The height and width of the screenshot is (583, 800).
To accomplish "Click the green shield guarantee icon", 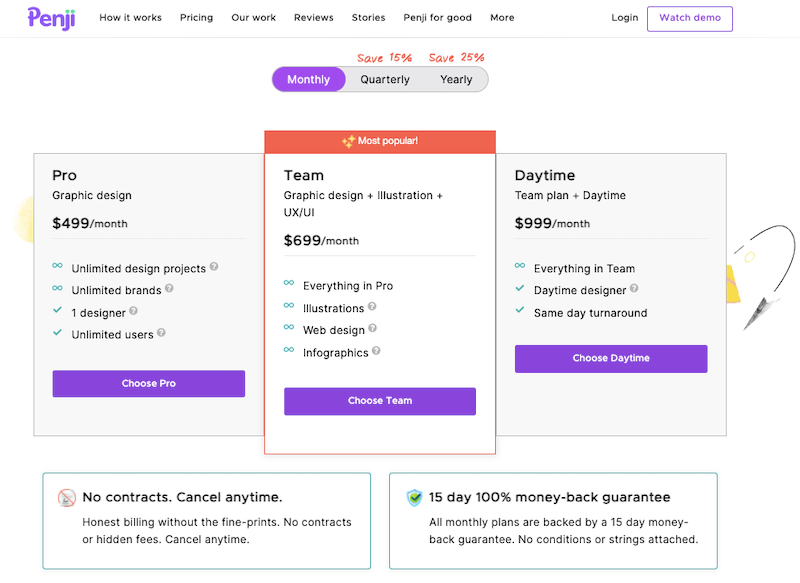I will (414, 497).
